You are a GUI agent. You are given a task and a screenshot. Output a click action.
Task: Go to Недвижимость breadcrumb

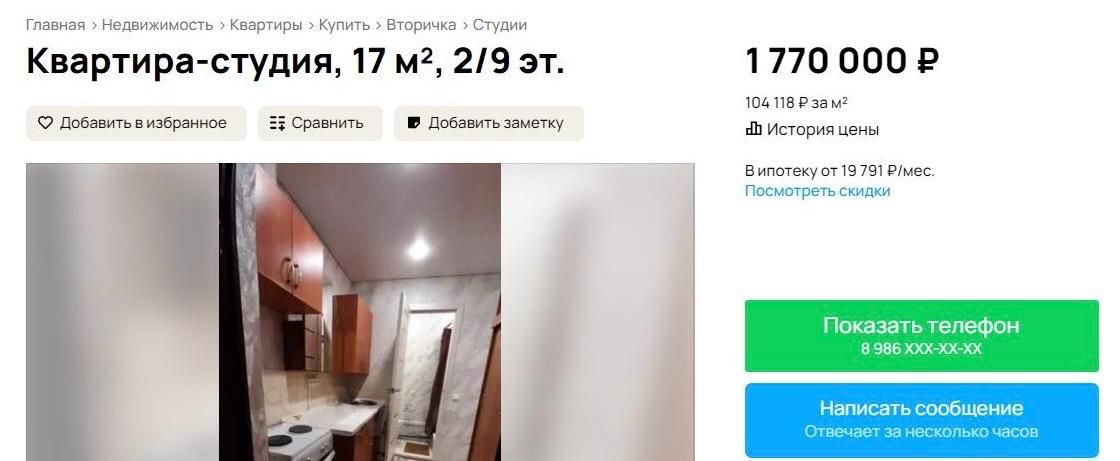[x=157, y=25]
